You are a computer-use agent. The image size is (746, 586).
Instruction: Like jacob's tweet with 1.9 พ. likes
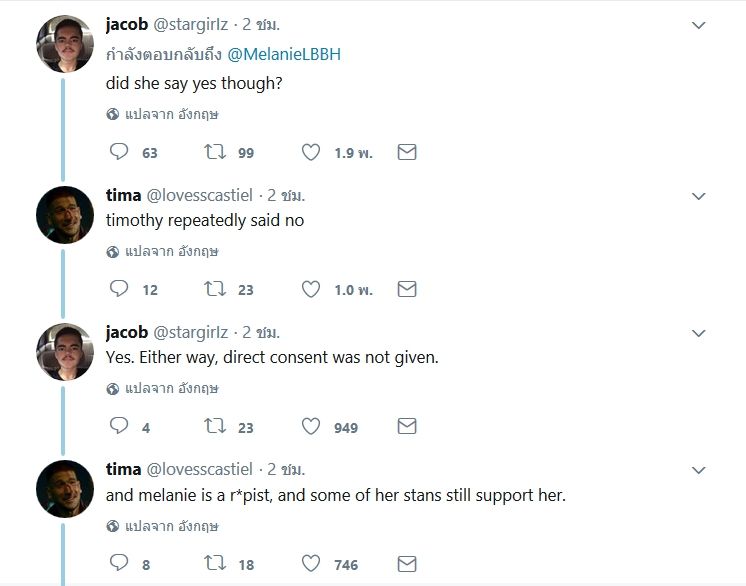point(311,152)
